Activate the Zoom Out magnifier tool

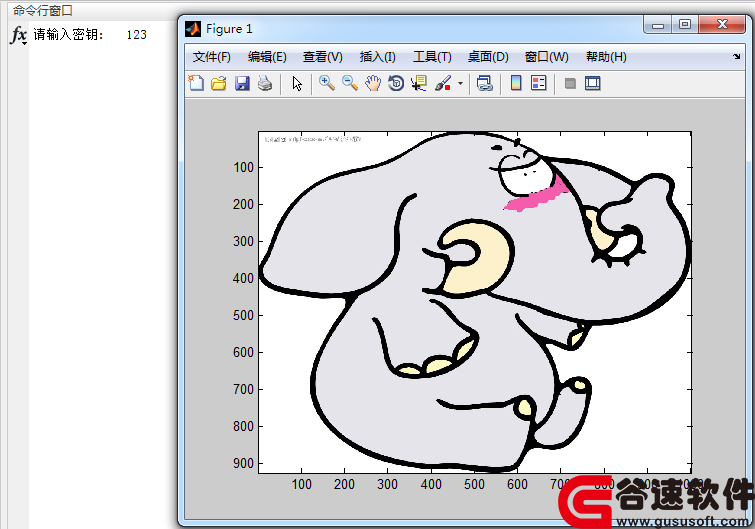click(350, 83)
